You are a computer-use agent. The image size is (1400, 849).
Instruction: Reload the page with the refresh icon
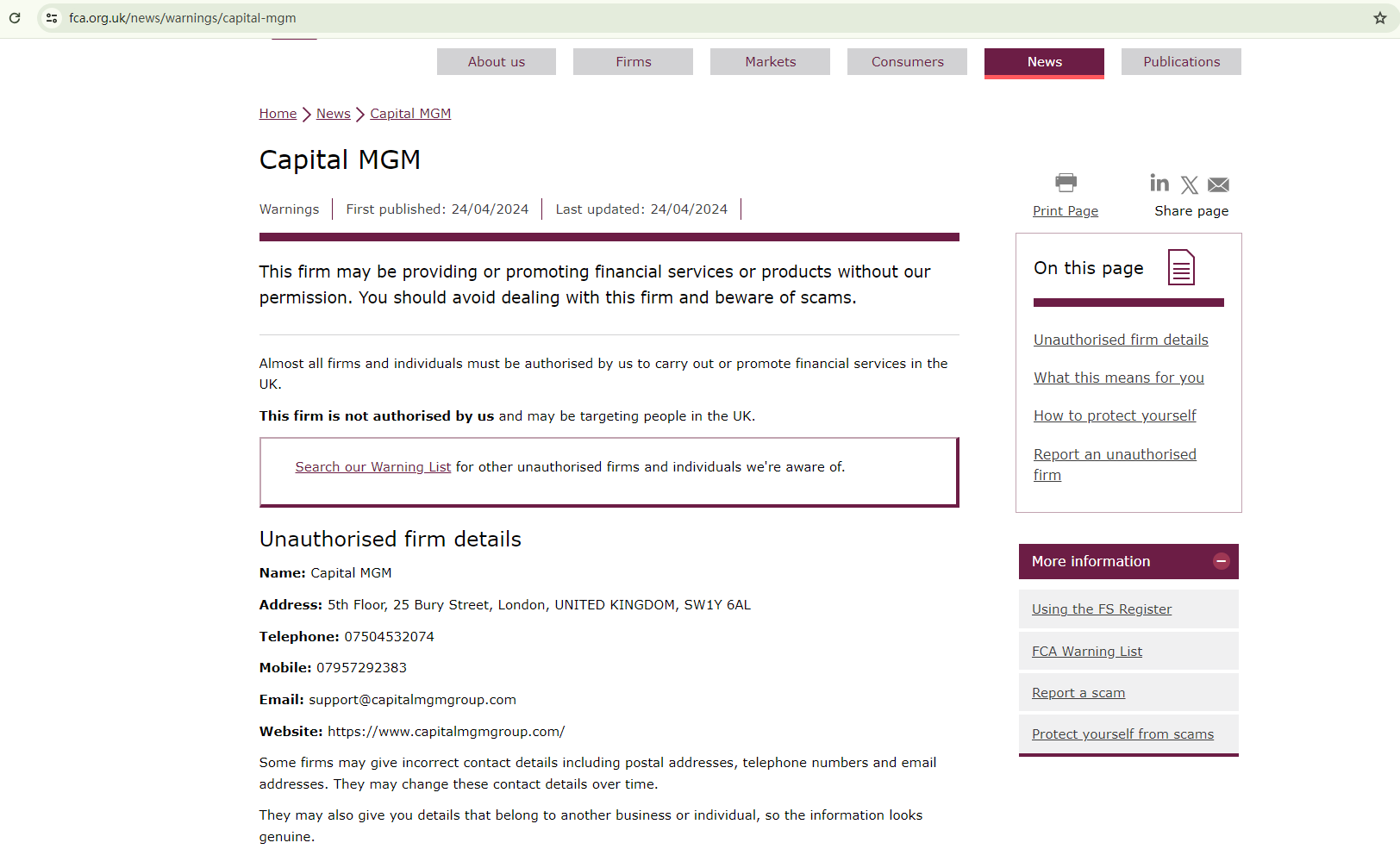pos(15,18)
